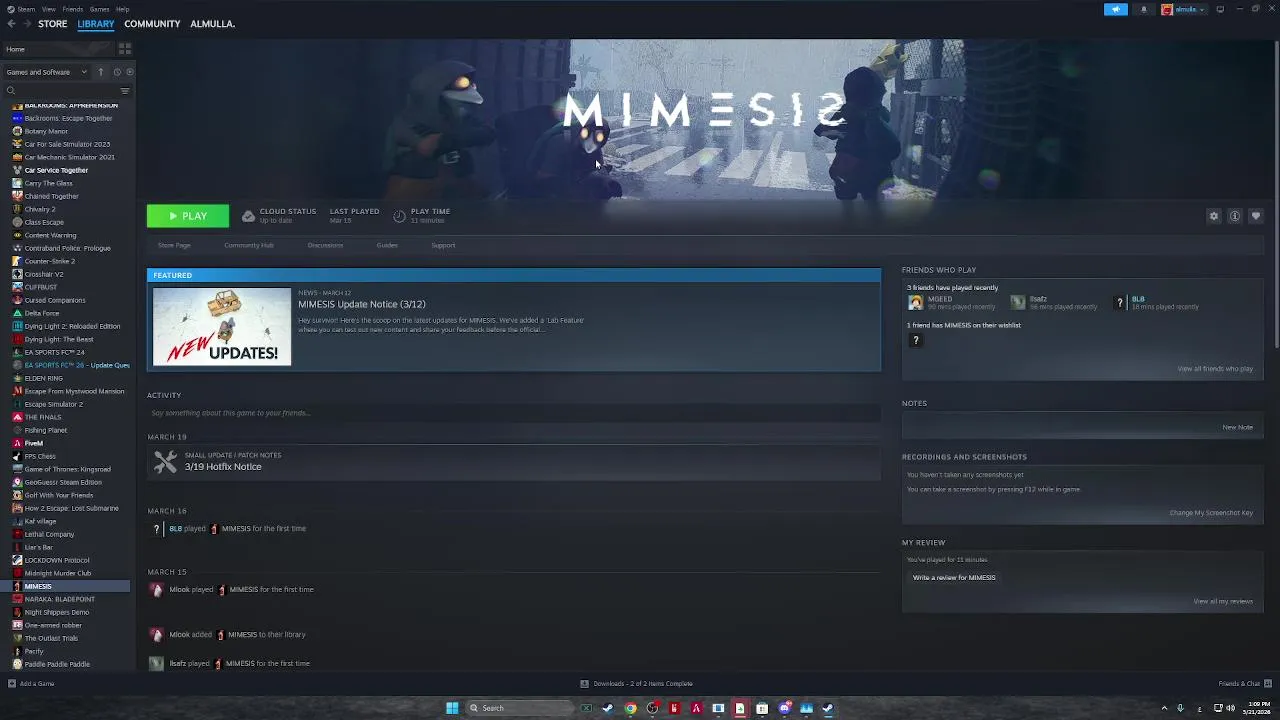The image size is (1280, 720).
Task: Open MIMESIS Store Page link
Action: 174,245
